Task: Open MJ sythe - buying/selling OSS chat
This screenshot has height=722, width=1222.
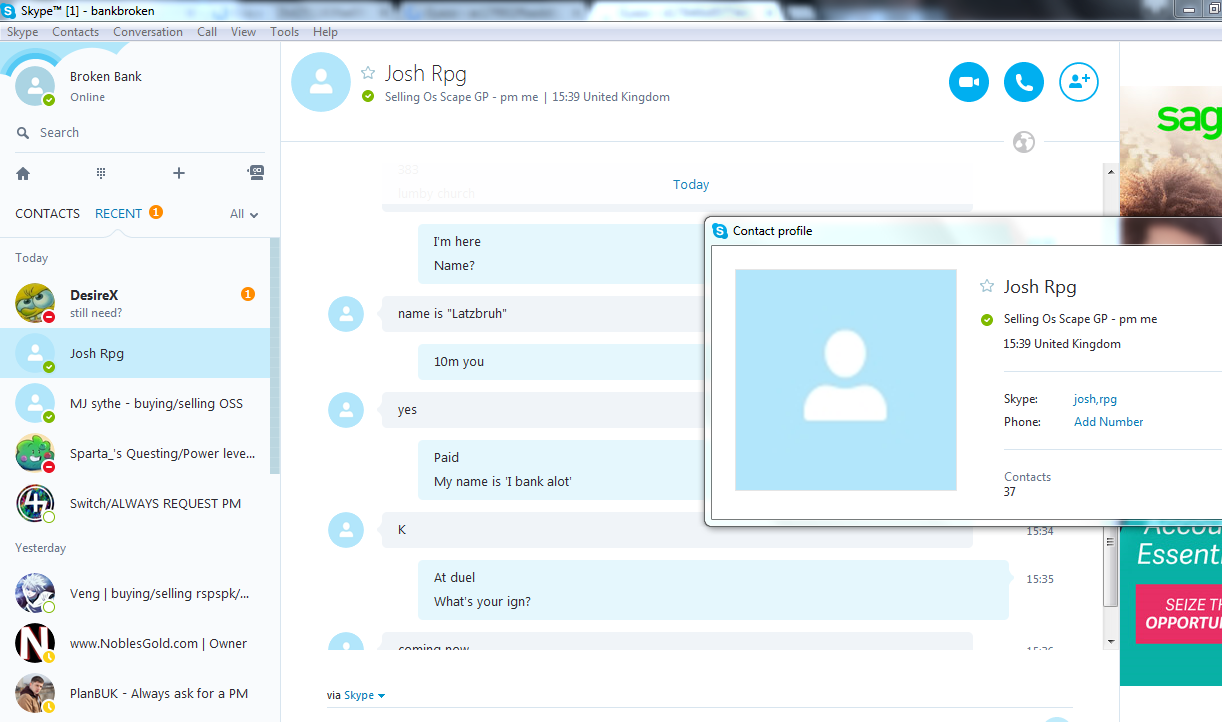Action: [135, 403]
